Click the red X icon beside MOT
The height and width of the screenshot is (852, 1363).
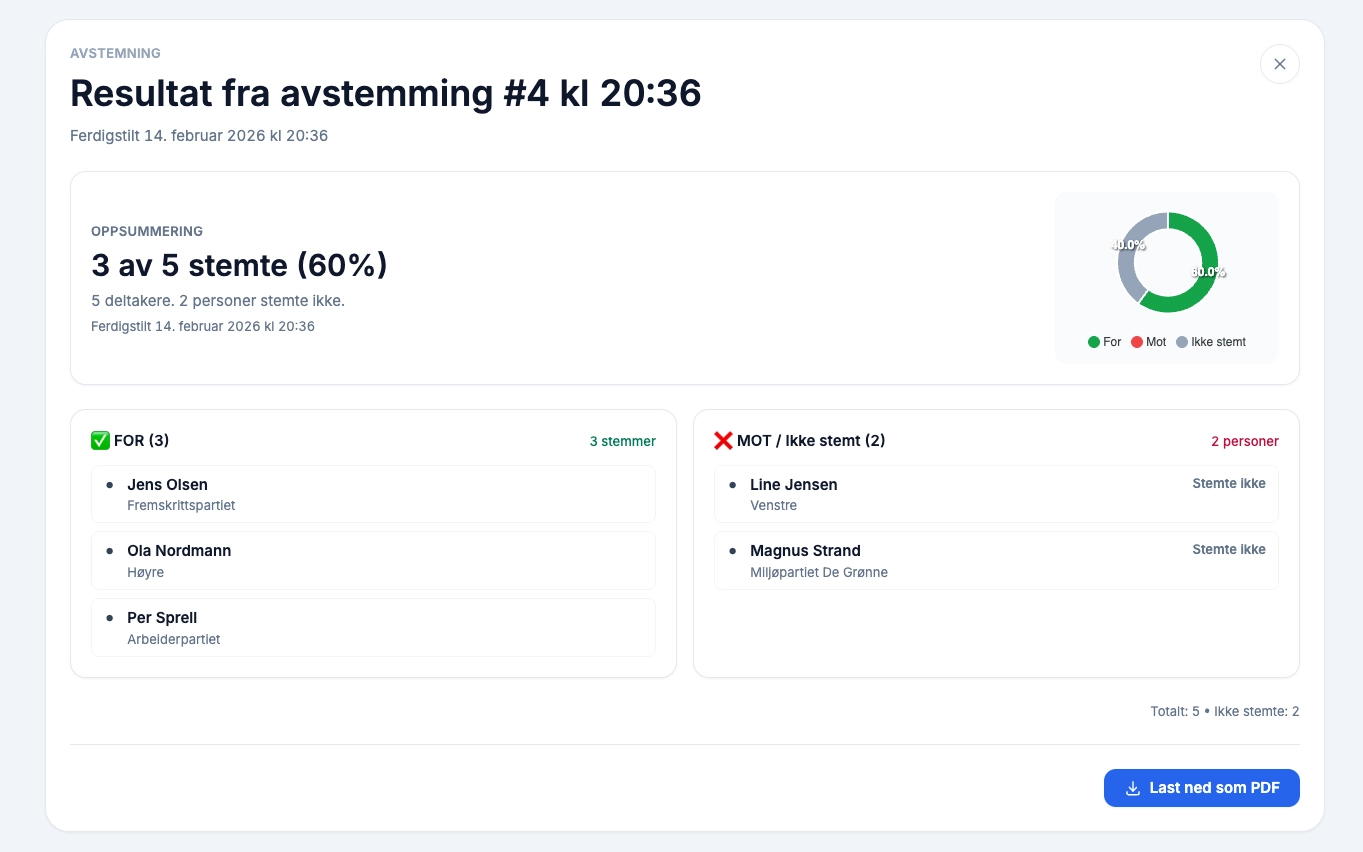(x=723, y=439)
